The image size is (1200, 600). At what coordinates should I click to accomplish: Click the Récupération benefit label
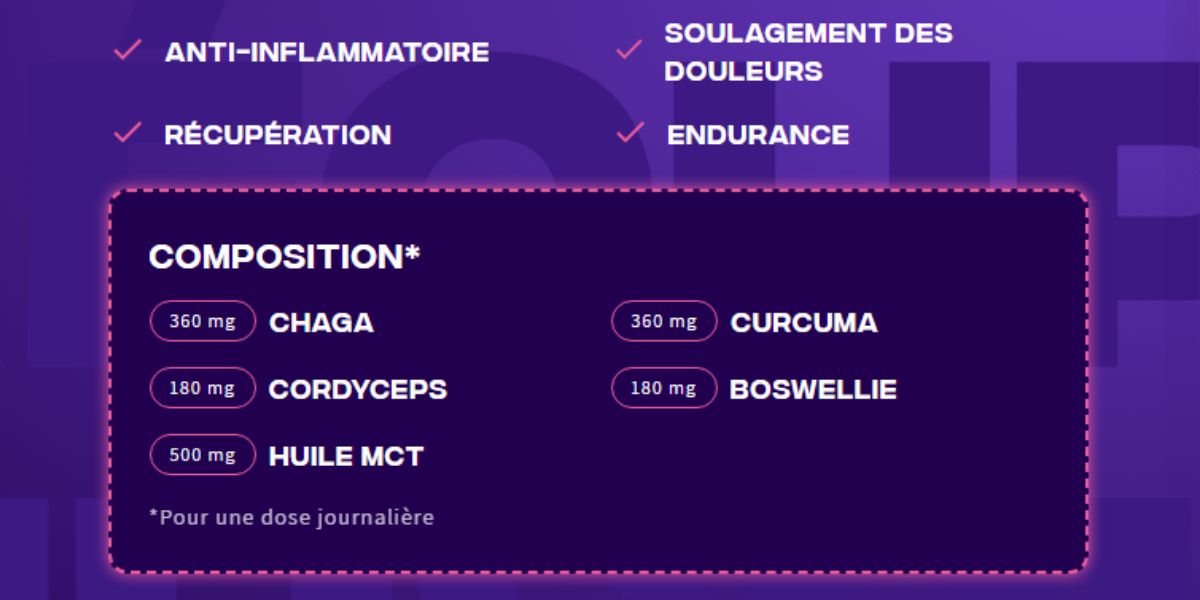278,135
